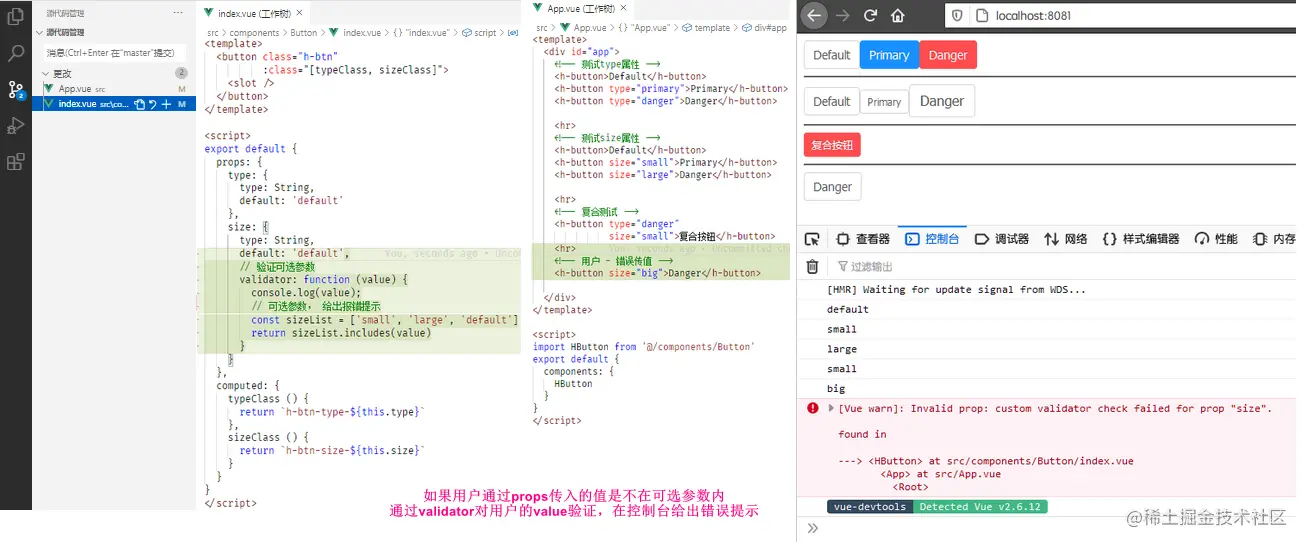Click the second-row Default size button
This screenshot has width=1304, height=545.
831,101
